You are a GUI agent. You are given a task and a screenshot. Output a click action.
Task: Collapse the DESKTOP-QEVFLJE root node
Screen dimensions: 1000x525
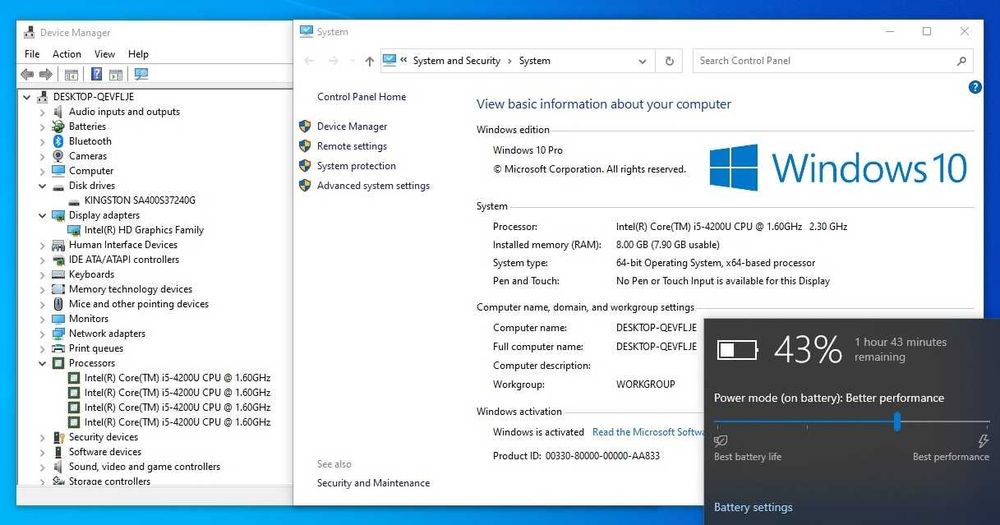[x=27, y=97]
